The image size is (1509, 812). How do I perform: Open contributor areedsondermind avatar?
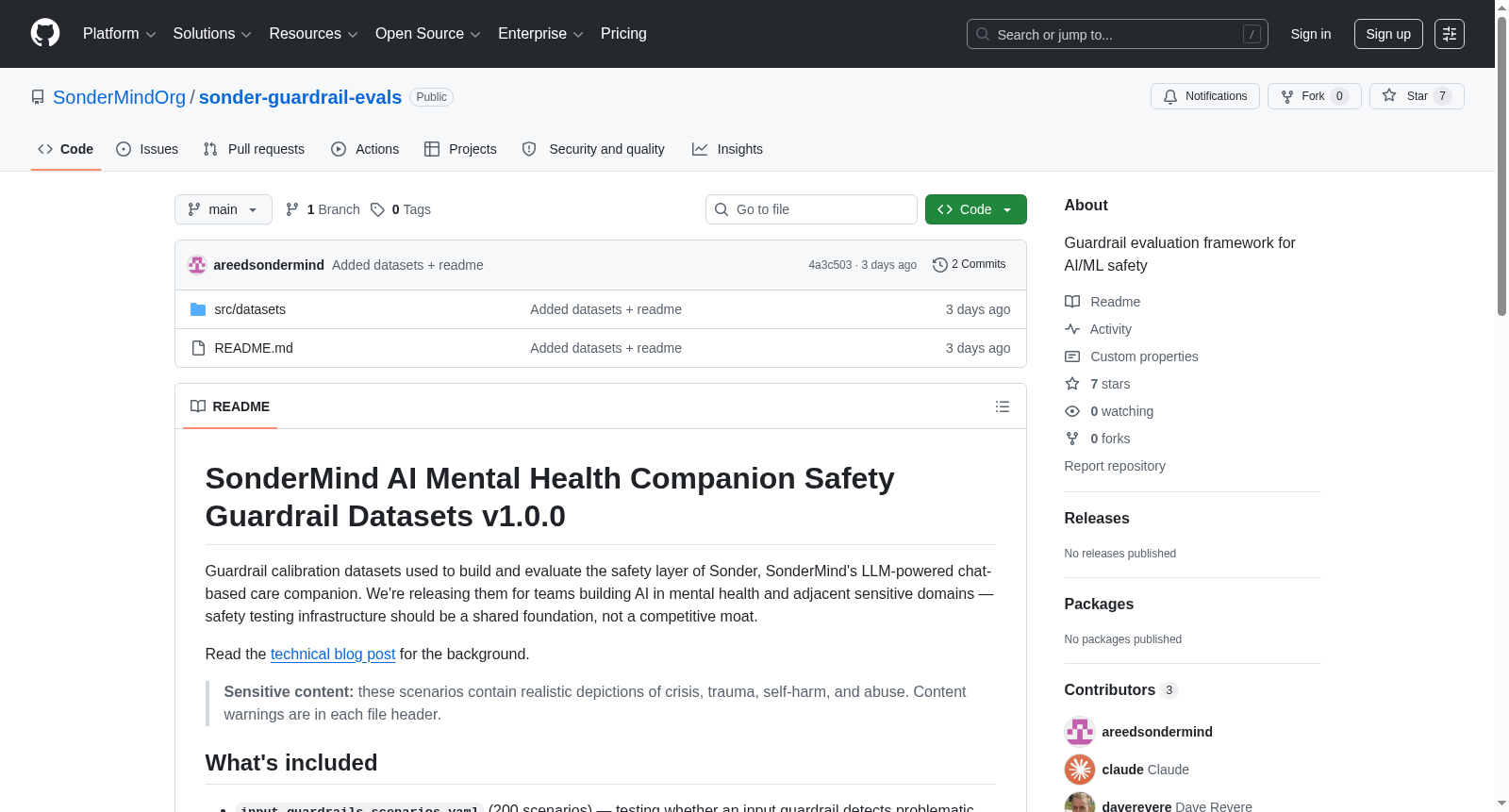click(x=1080, y=732)
